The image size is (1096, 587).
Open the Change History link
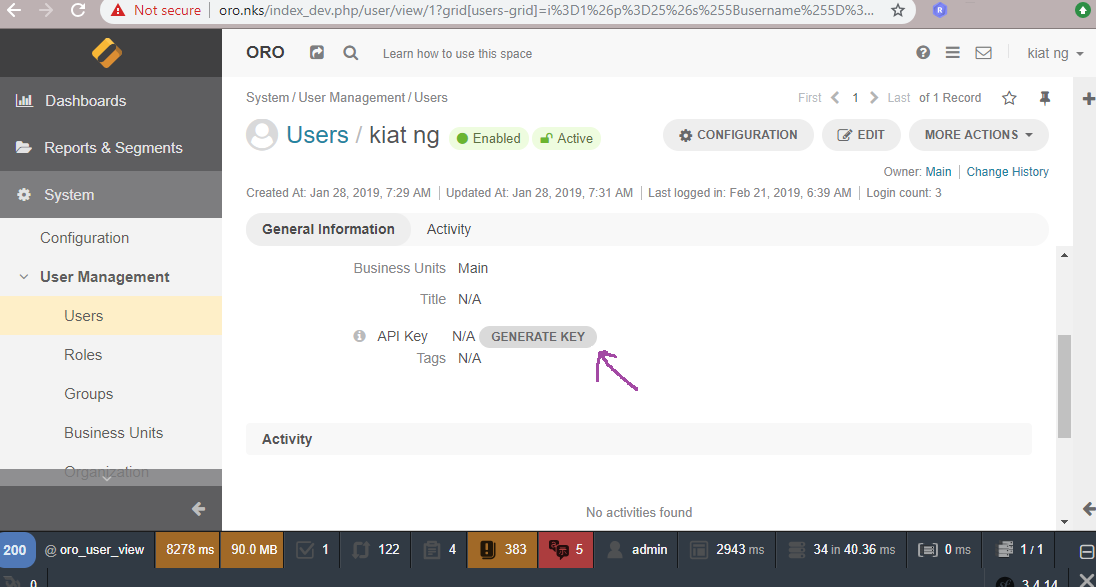click(1007, 172)
